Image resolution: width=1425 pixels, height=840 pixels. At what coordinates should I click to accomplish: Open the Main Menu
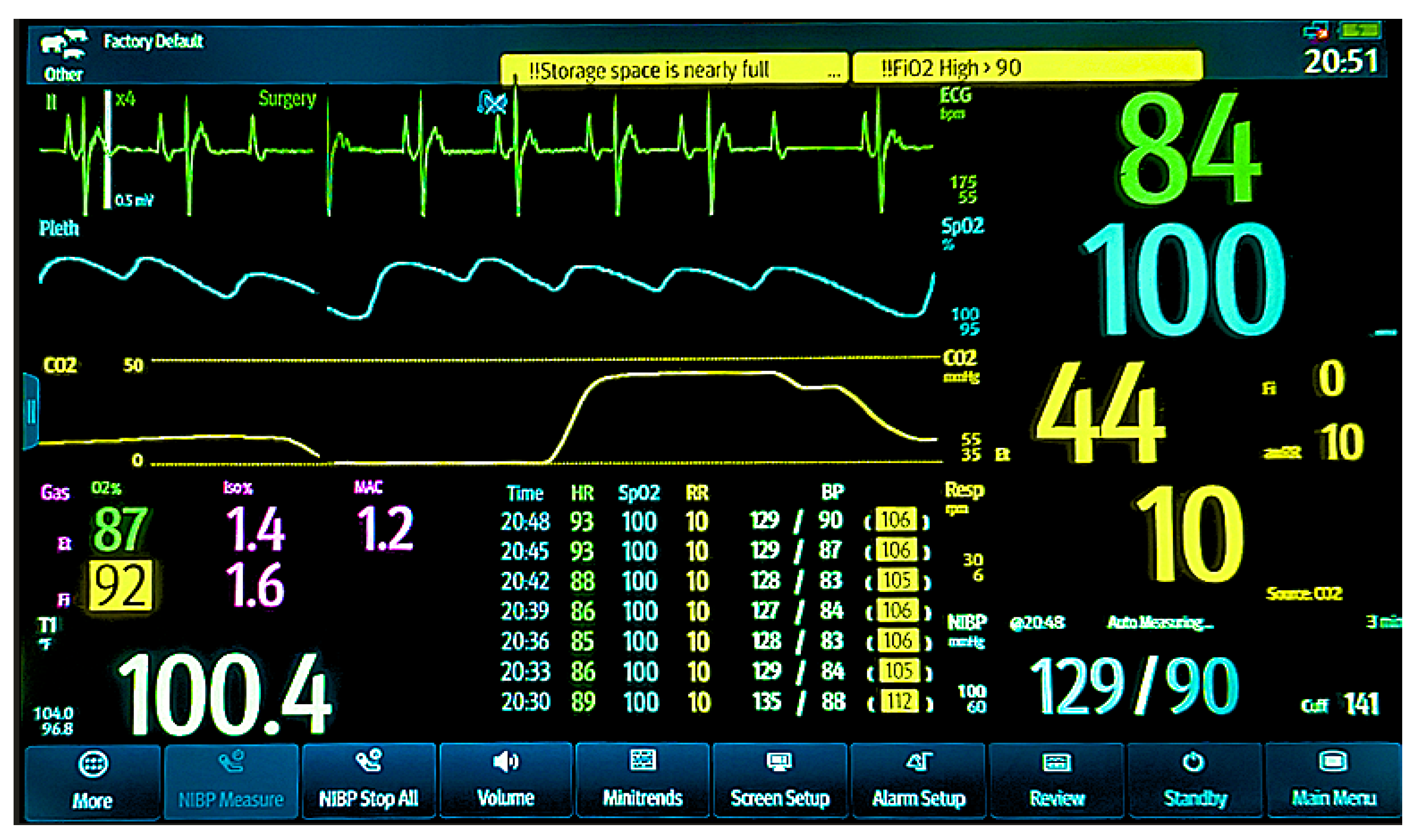click(1333, 782)
